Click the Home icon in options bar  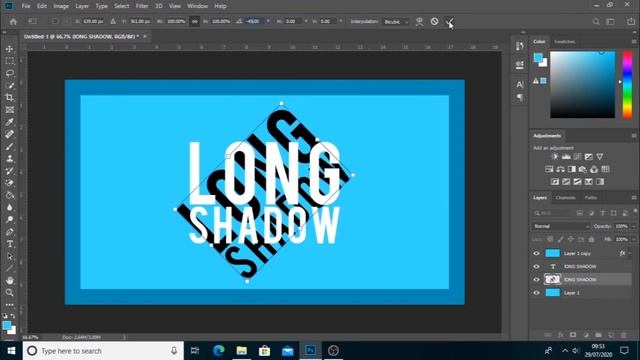coord(13,21)
